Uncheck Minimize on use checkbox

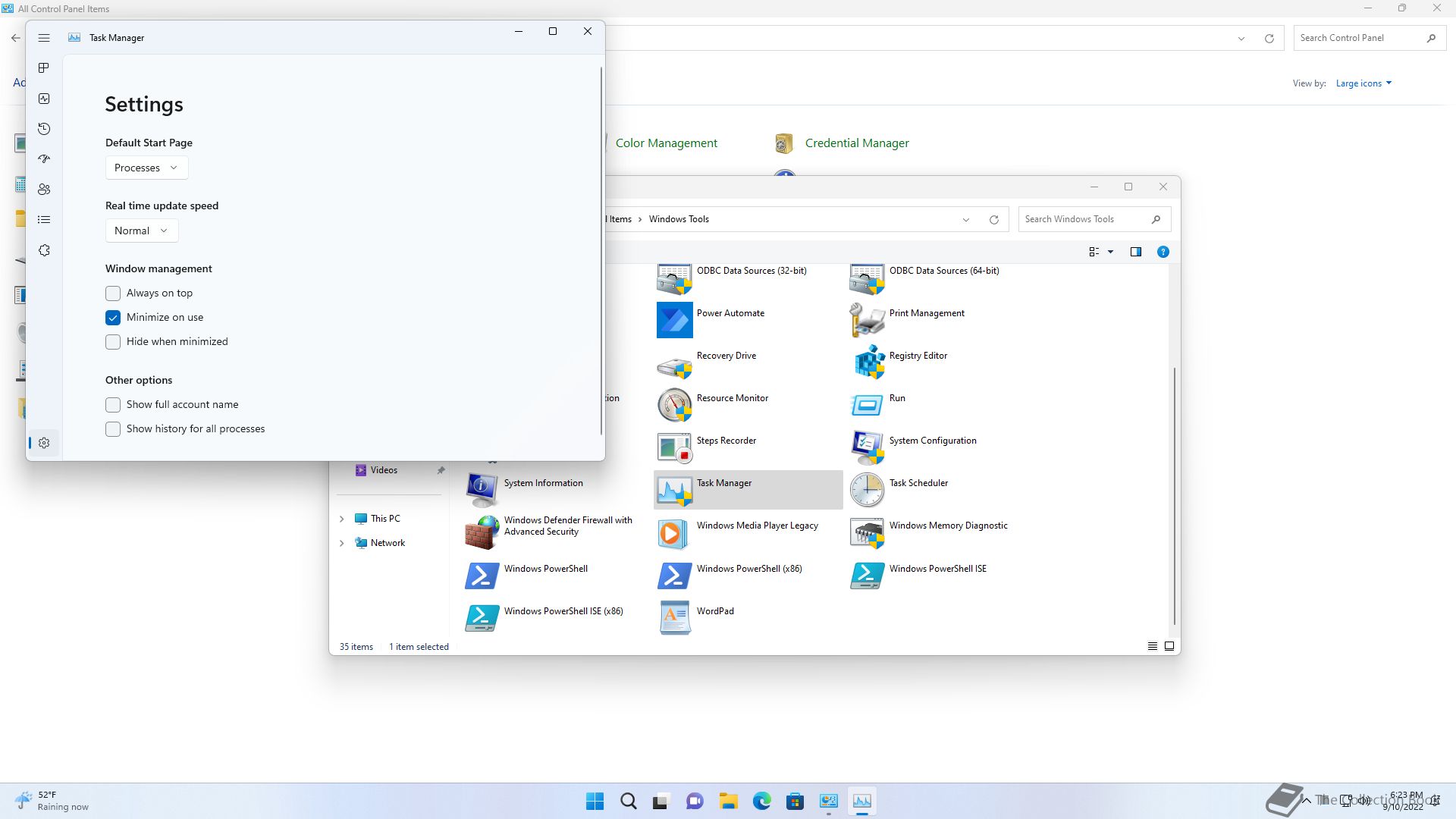click(113, 318)
